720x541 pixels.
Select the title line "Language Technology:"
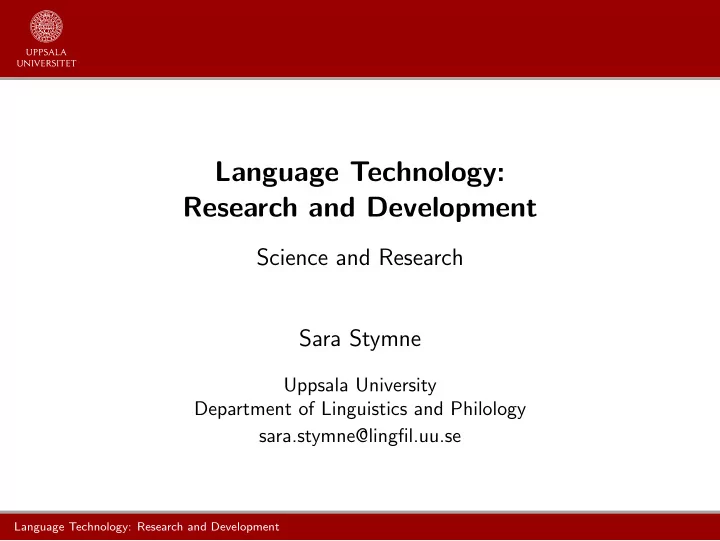tap(360, 173)
